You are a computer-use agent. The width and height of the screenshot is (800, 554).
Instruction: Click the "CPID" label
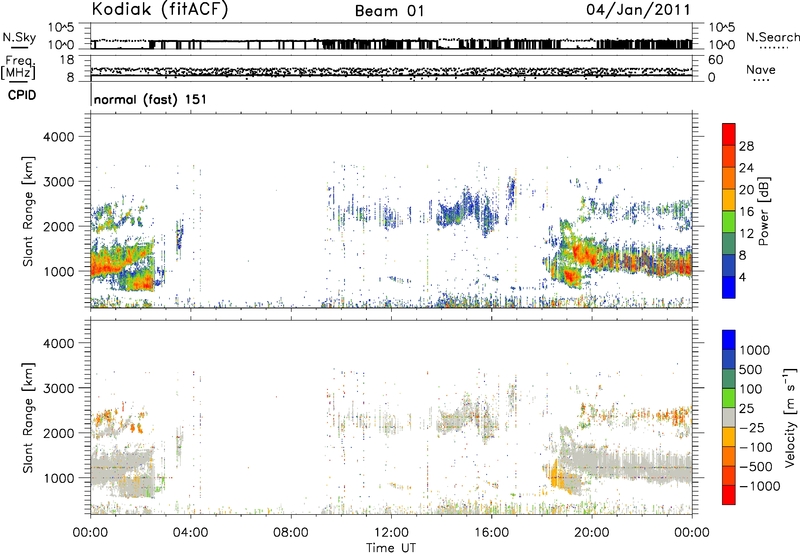(22, 95)
